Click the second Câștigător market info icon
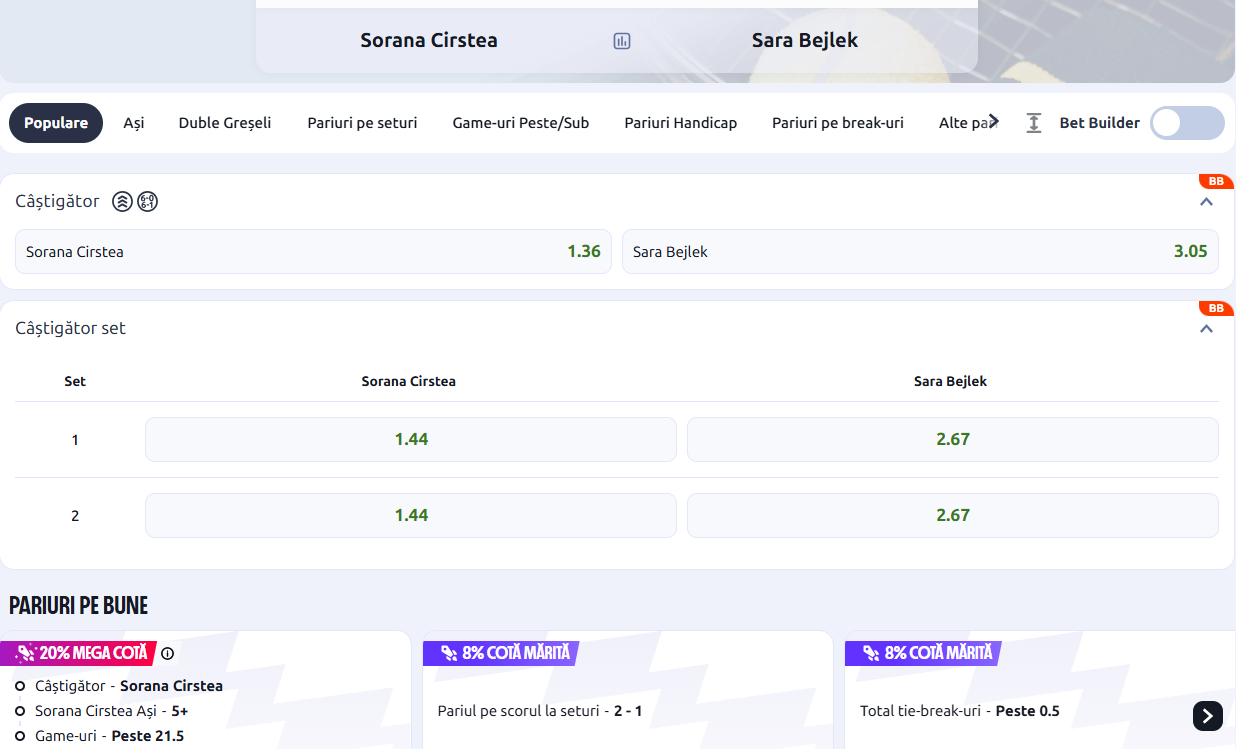The height and width of the screenshot is (749, 1236). click(147, 202)
